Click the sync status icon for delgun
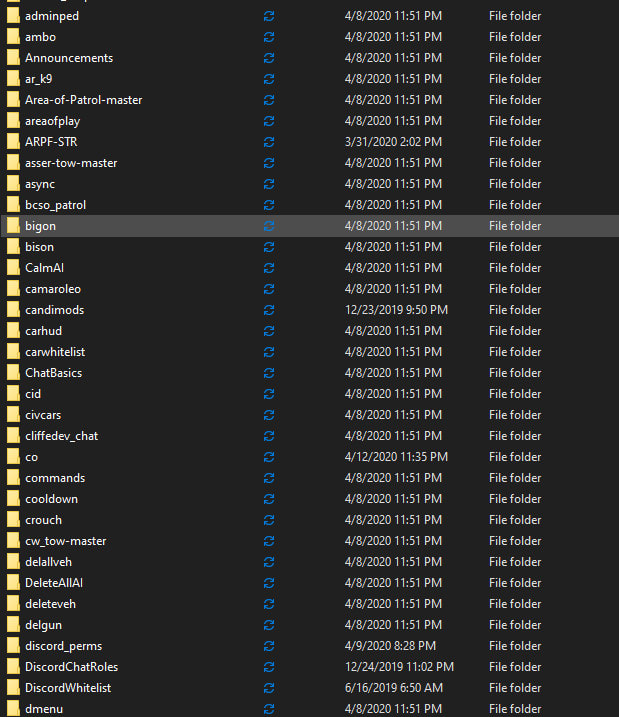 coord(269,626)
